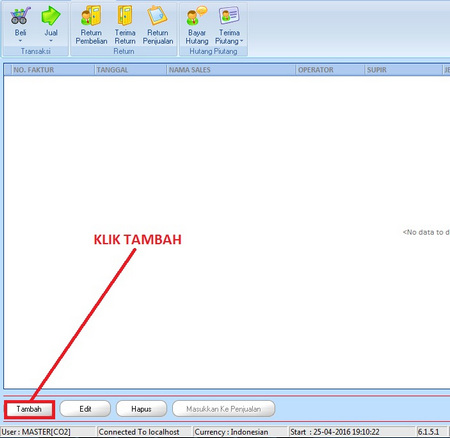Expand the Terima Piutang dropdown arrow

coord(242,41)
